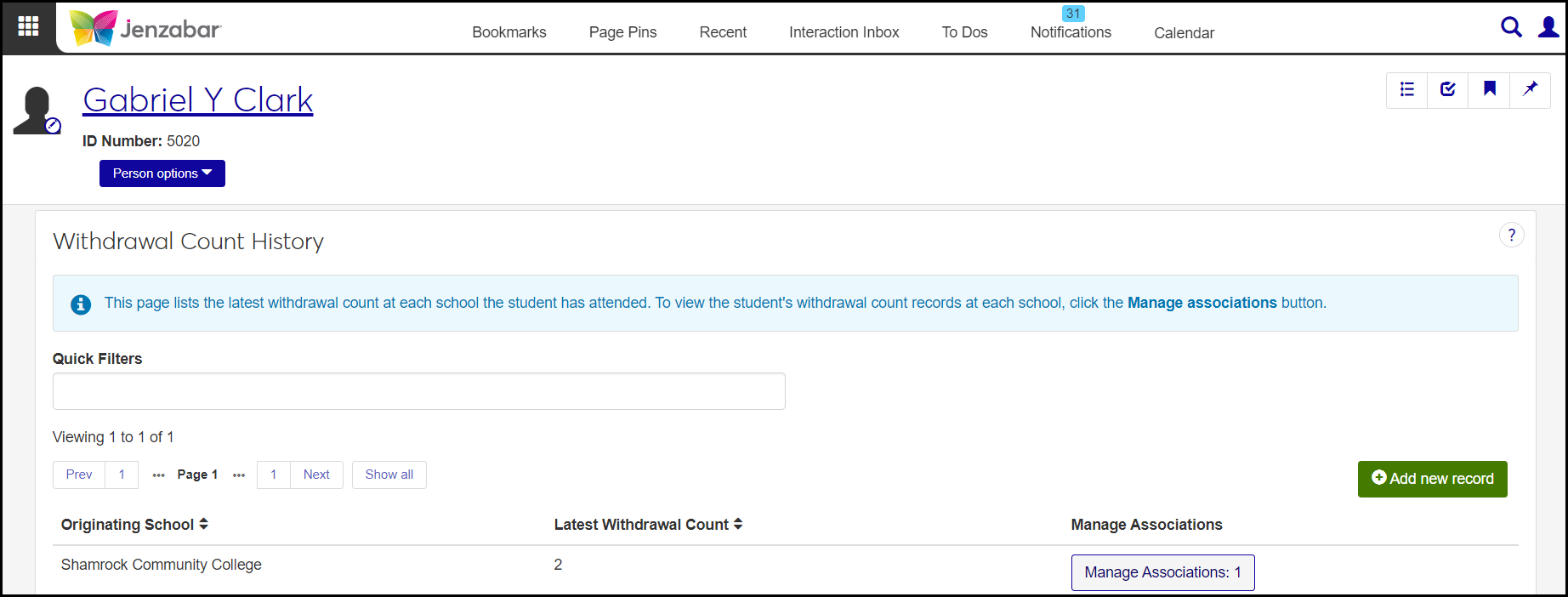Click the Show all pagination button
Viewport: 1568px width, 597px height.
click(389, 475)
